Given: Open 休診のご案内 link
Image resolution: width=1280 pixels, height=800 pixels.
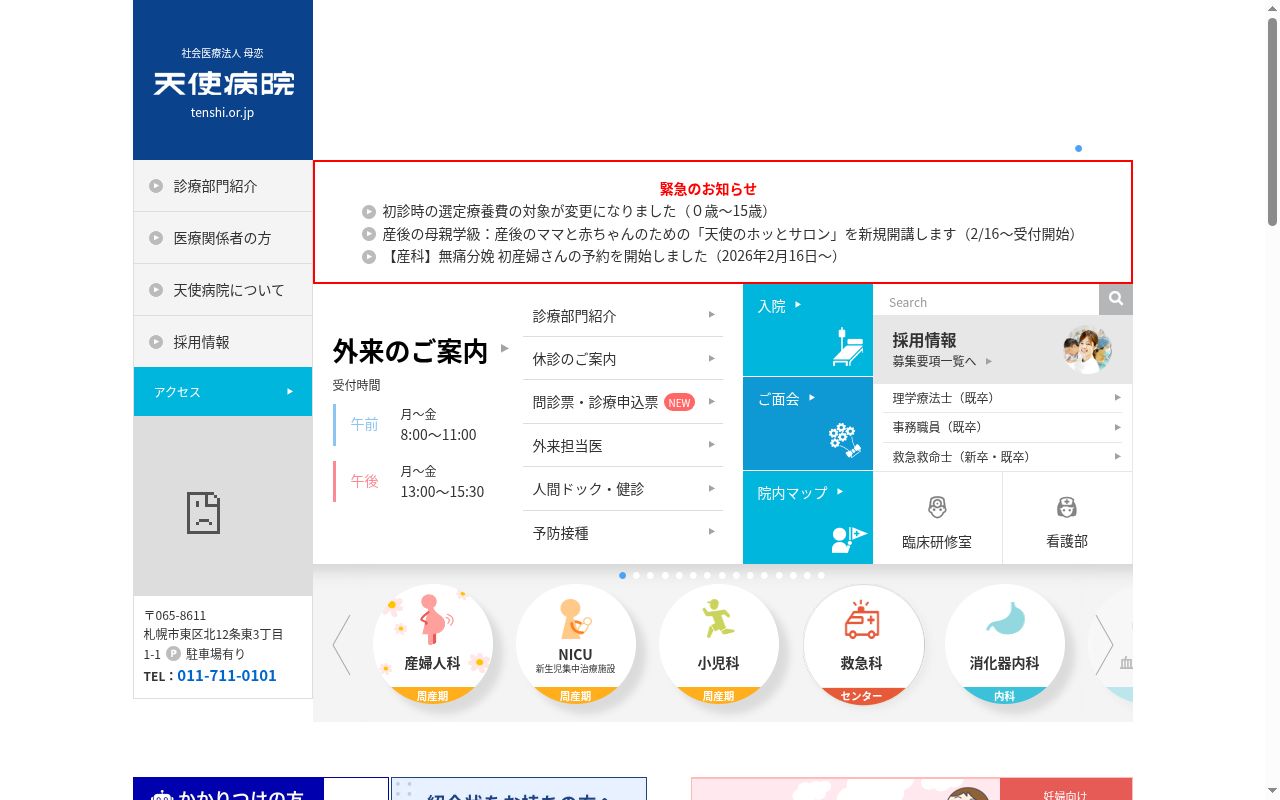Looking at the screenshot, I should pyautogui.click(x=623, y=359).
